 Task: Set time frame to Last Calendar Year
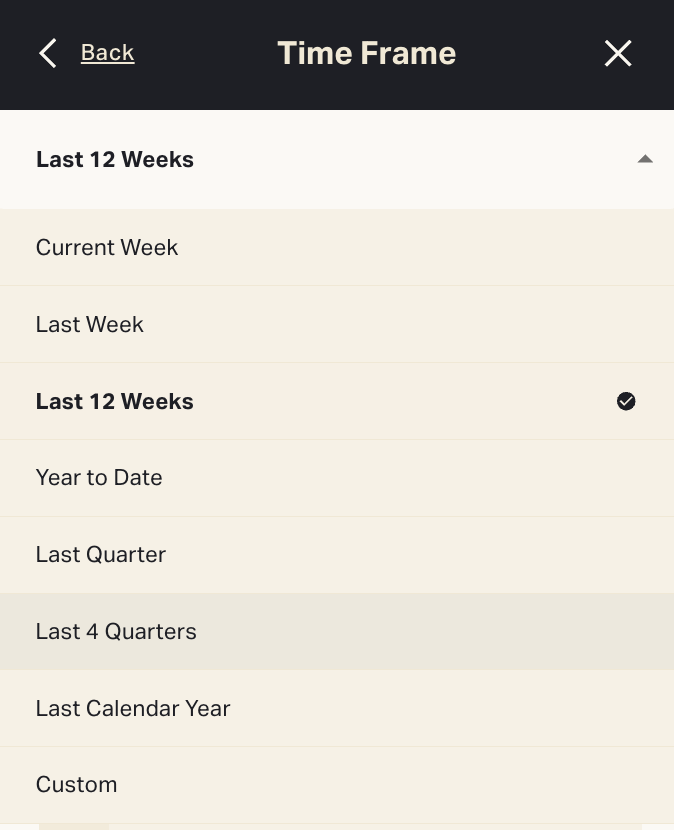click(x=133, y=709)
